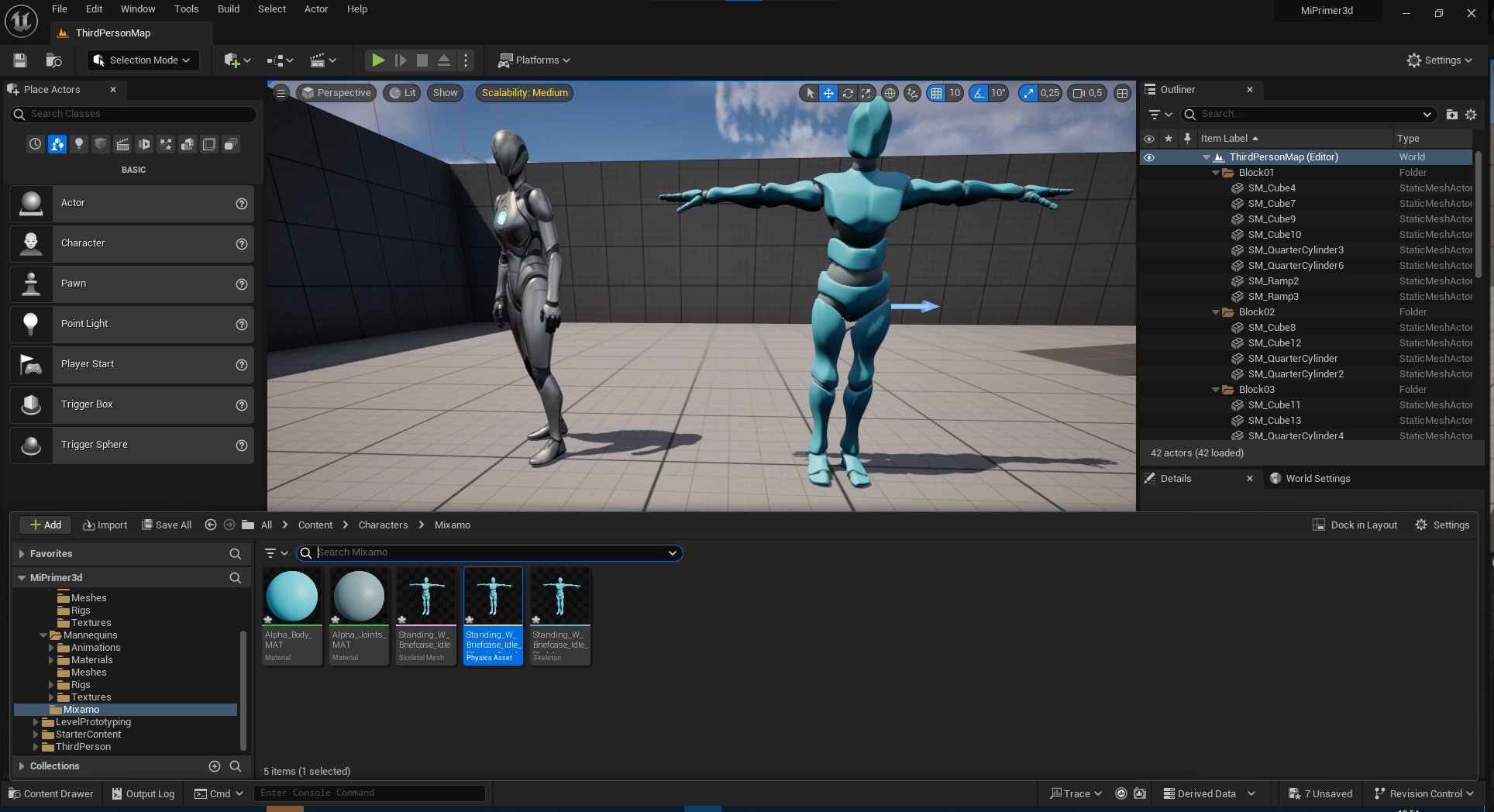Toggle visibility of ThirdPersonMap in the Outliner

pos(1149,157)
